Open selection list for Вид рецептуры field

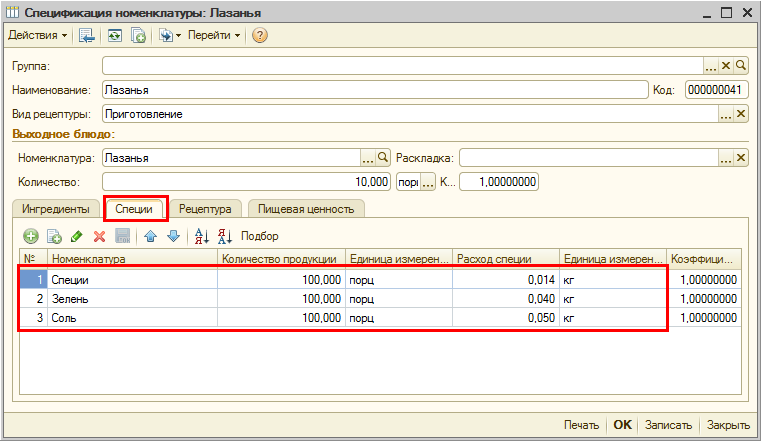726,114
